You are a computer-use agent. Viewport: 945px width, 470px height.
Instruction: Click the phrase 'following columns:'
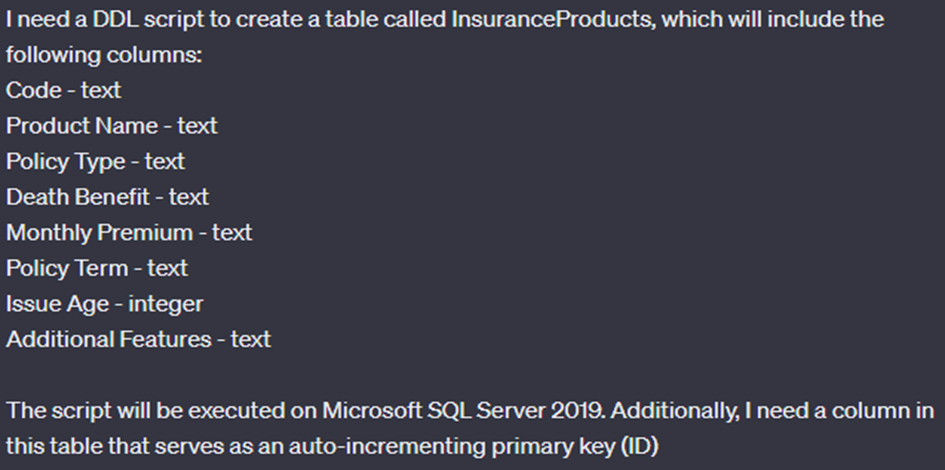pyautogui.click(x=104, y=55)
